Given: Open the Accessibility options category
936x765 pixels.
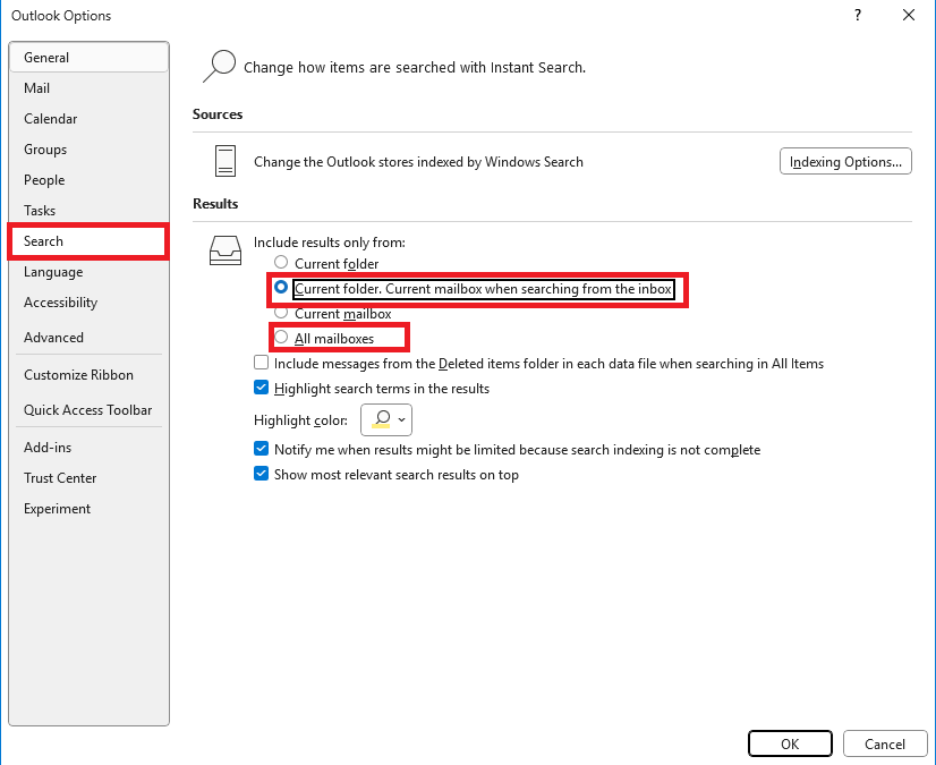Looking at the screenshot, I should click(89, 303).
